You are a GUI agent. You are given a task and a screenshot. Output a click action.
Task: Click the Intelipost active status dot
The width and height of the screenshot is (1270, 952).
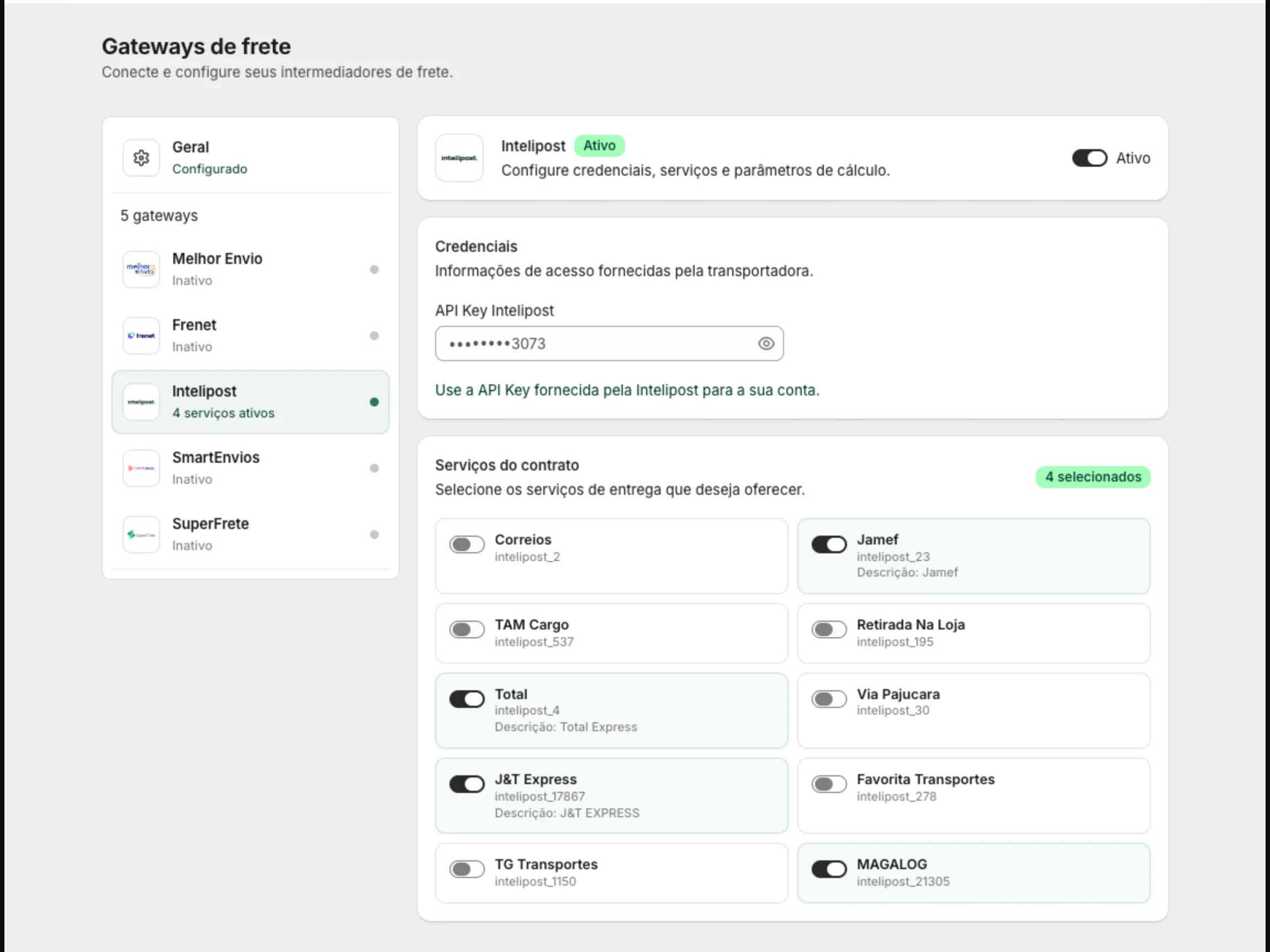(374, 402)
